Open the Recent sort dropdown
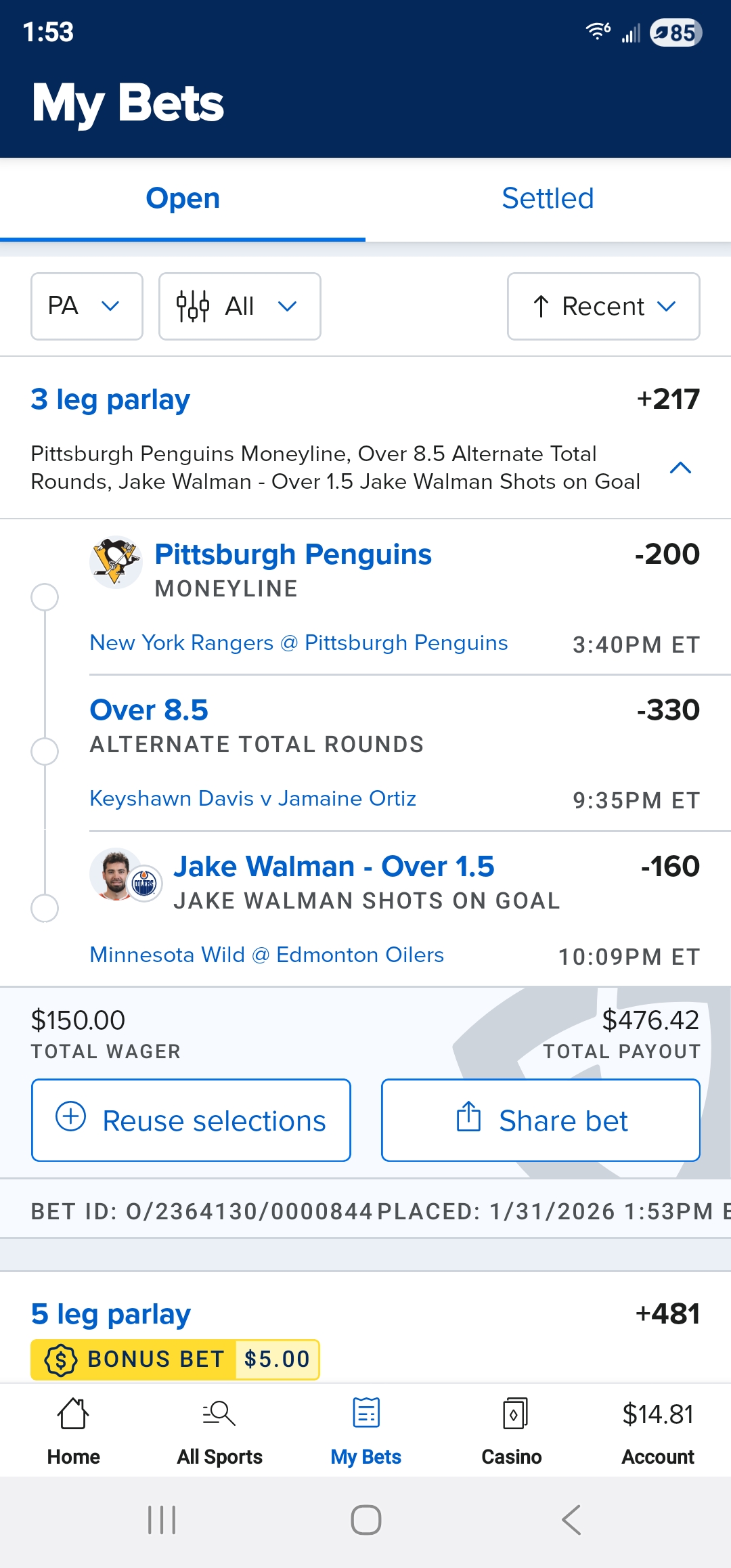 603,306
